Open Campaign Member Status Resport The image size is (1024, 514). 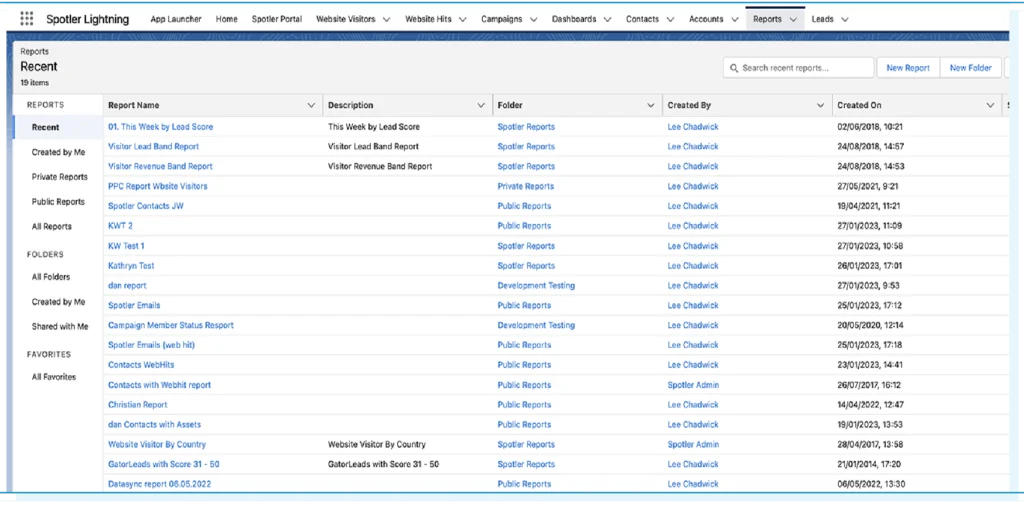point(170,325)
